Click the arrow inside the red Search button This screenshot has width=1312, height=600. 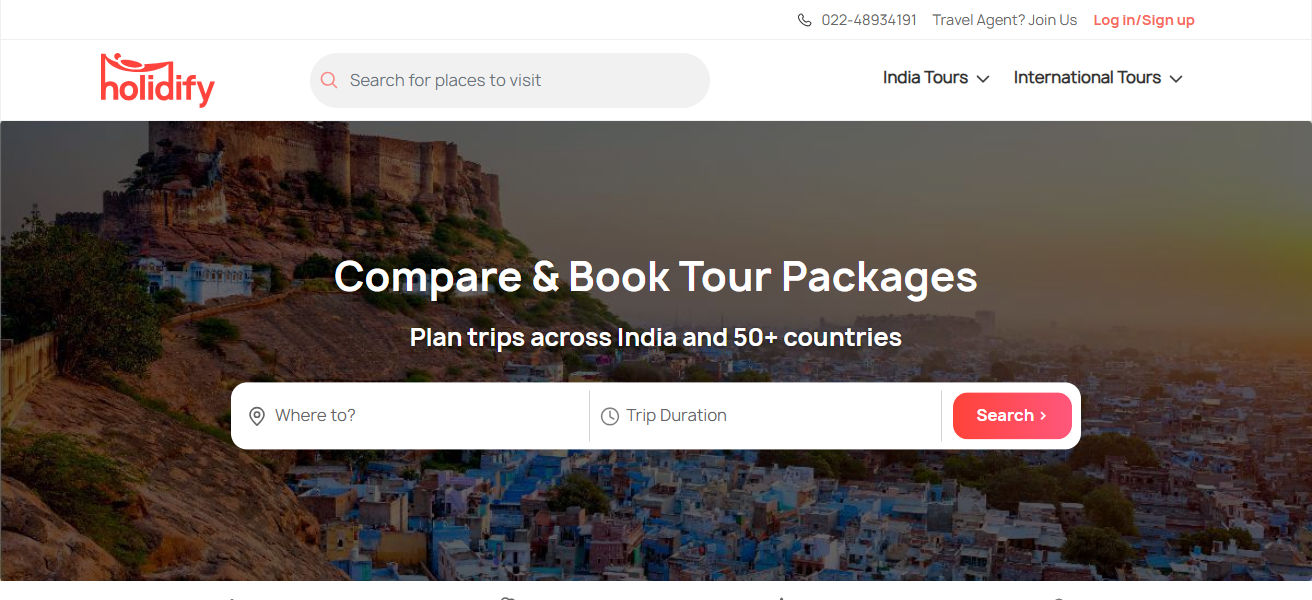point(1044,416)
